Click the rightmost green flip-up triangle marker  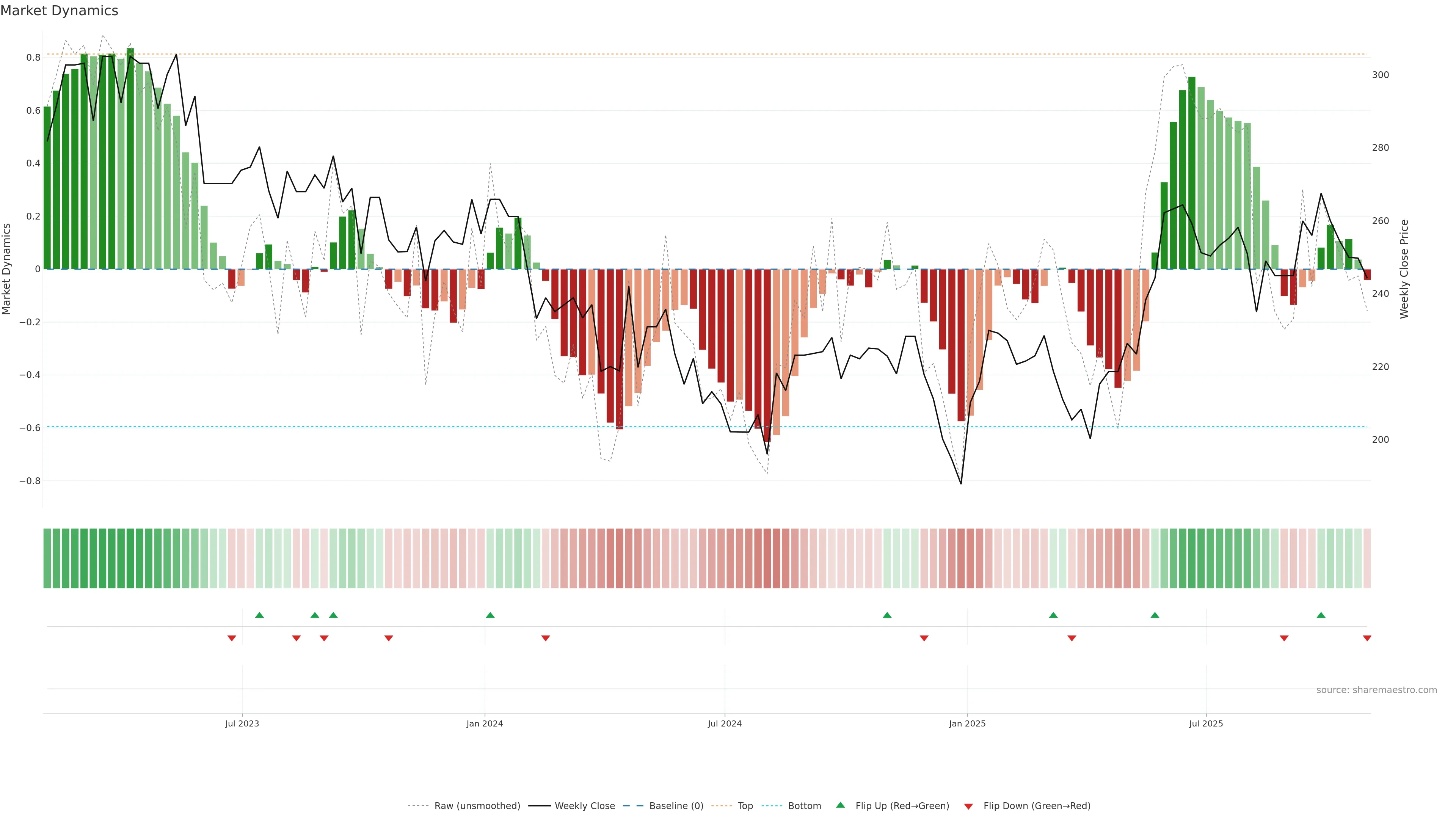tap(1321, 615)
